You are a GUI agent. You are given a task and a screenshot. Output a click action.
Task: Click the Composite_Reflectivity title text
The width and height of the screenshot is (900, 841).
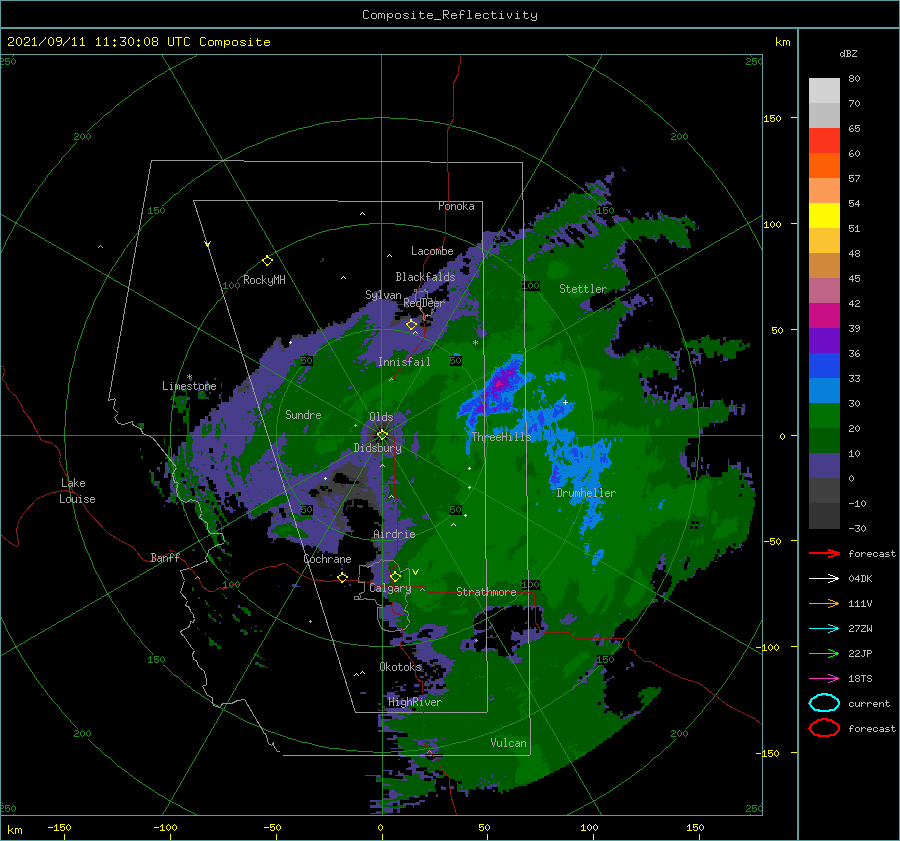pyautogui.click(x=450, y=15)
